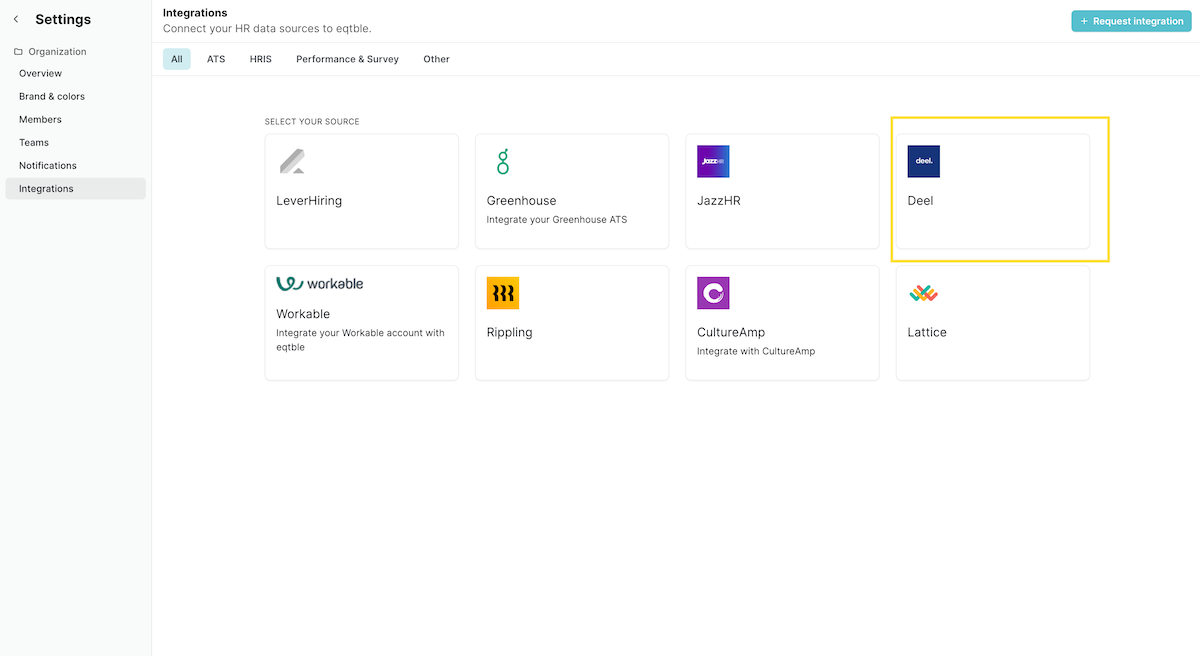This screenshot has height=656, width=1200.
Task: Open Notifications settings
Action: [76, 165]
